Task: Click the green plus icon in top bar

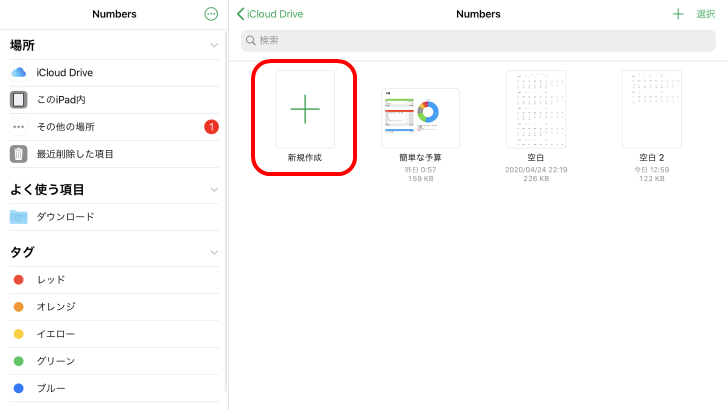Action: (678, 14)
